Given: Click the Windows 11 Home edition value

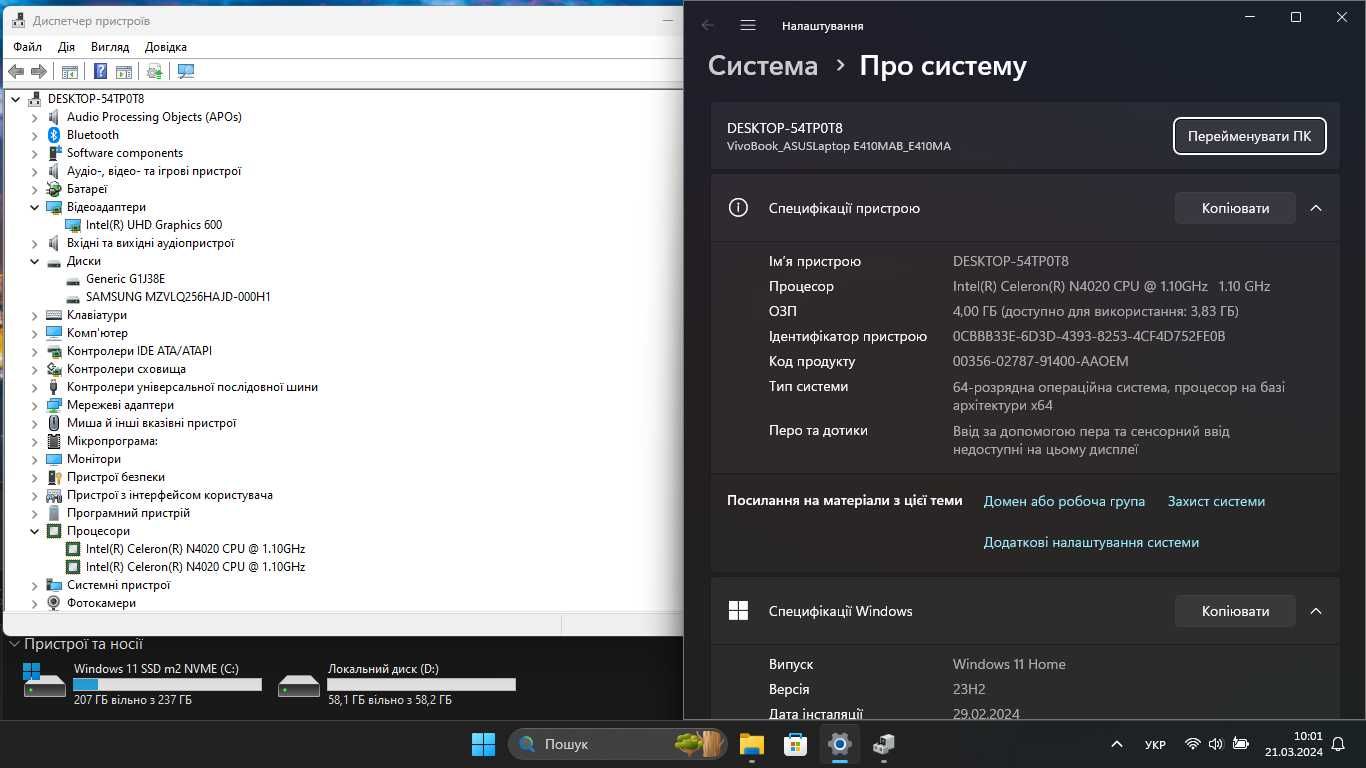Looking at the screenshot, I should pos(1009,664).
